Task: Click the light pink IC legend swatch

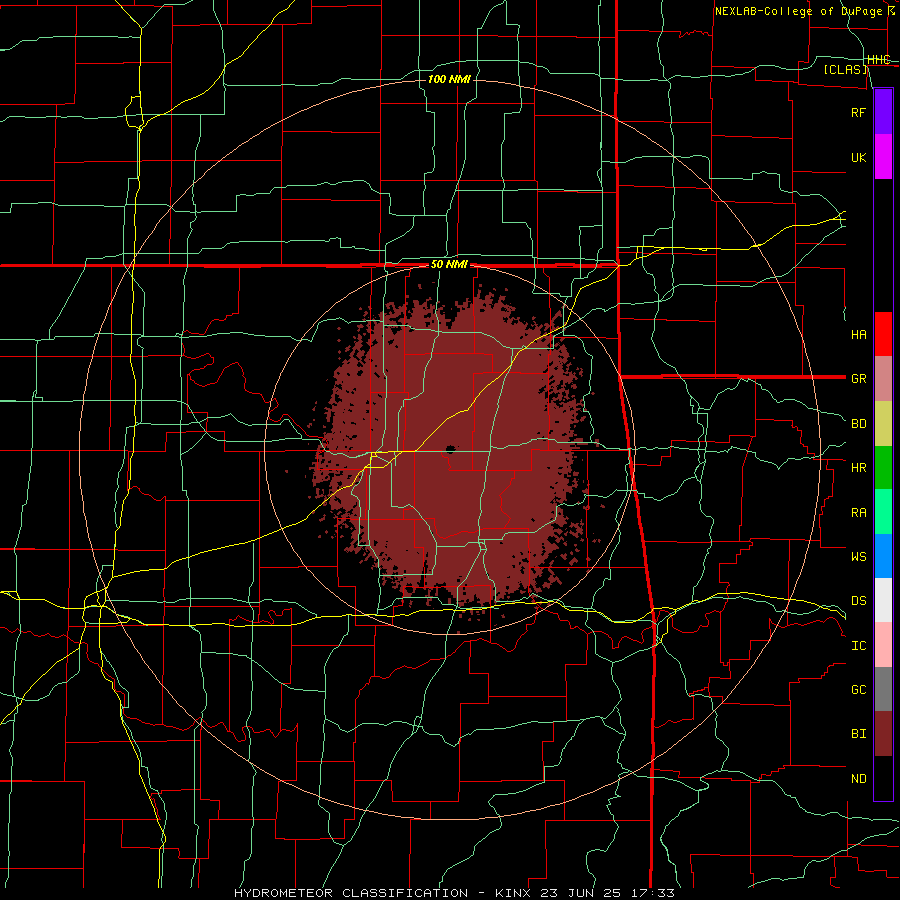Action: point(883,645)
